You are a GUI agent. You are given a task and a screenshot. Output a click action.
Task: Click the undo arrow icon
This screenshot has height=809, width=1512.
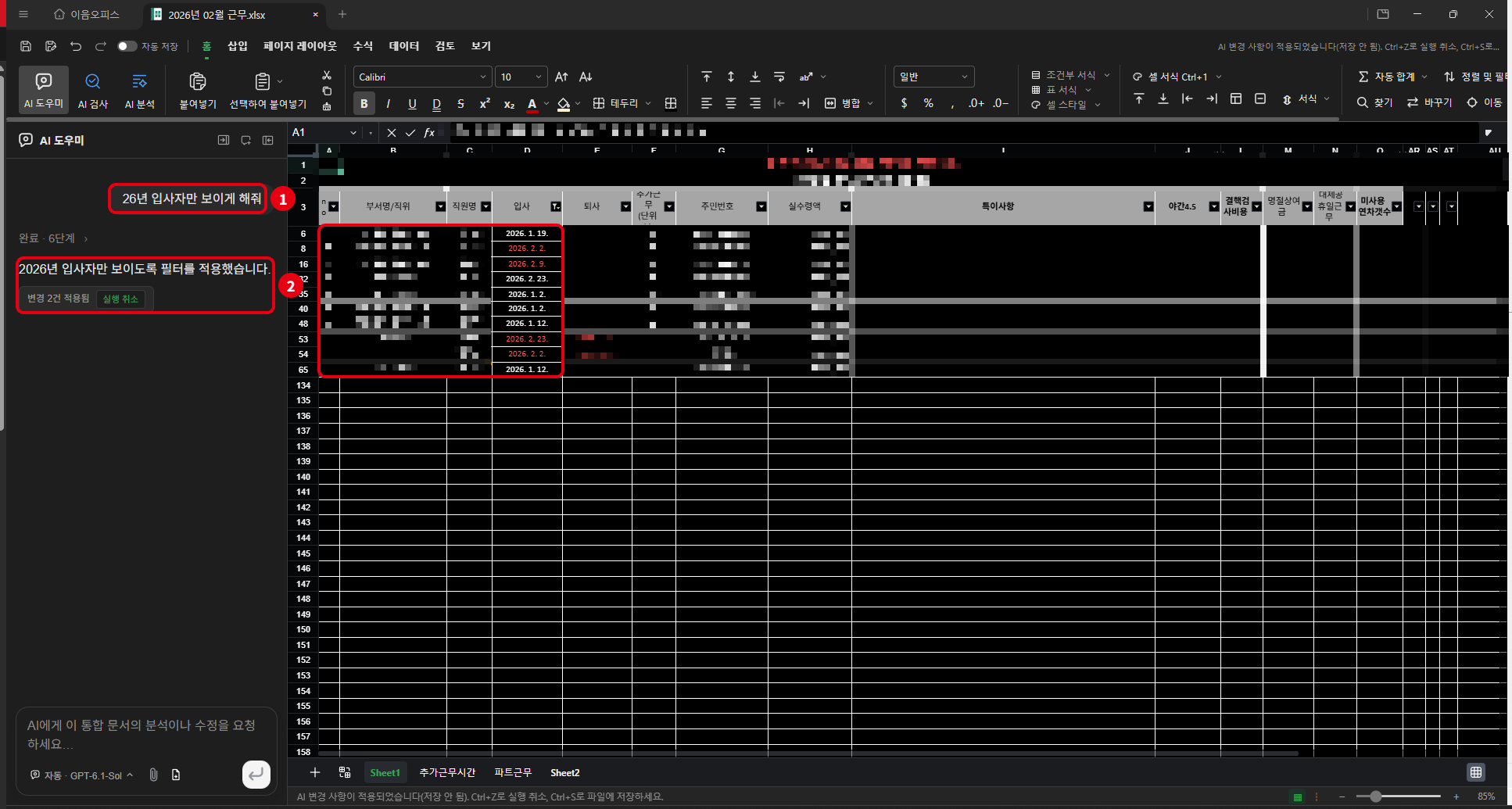click(76, 46)
